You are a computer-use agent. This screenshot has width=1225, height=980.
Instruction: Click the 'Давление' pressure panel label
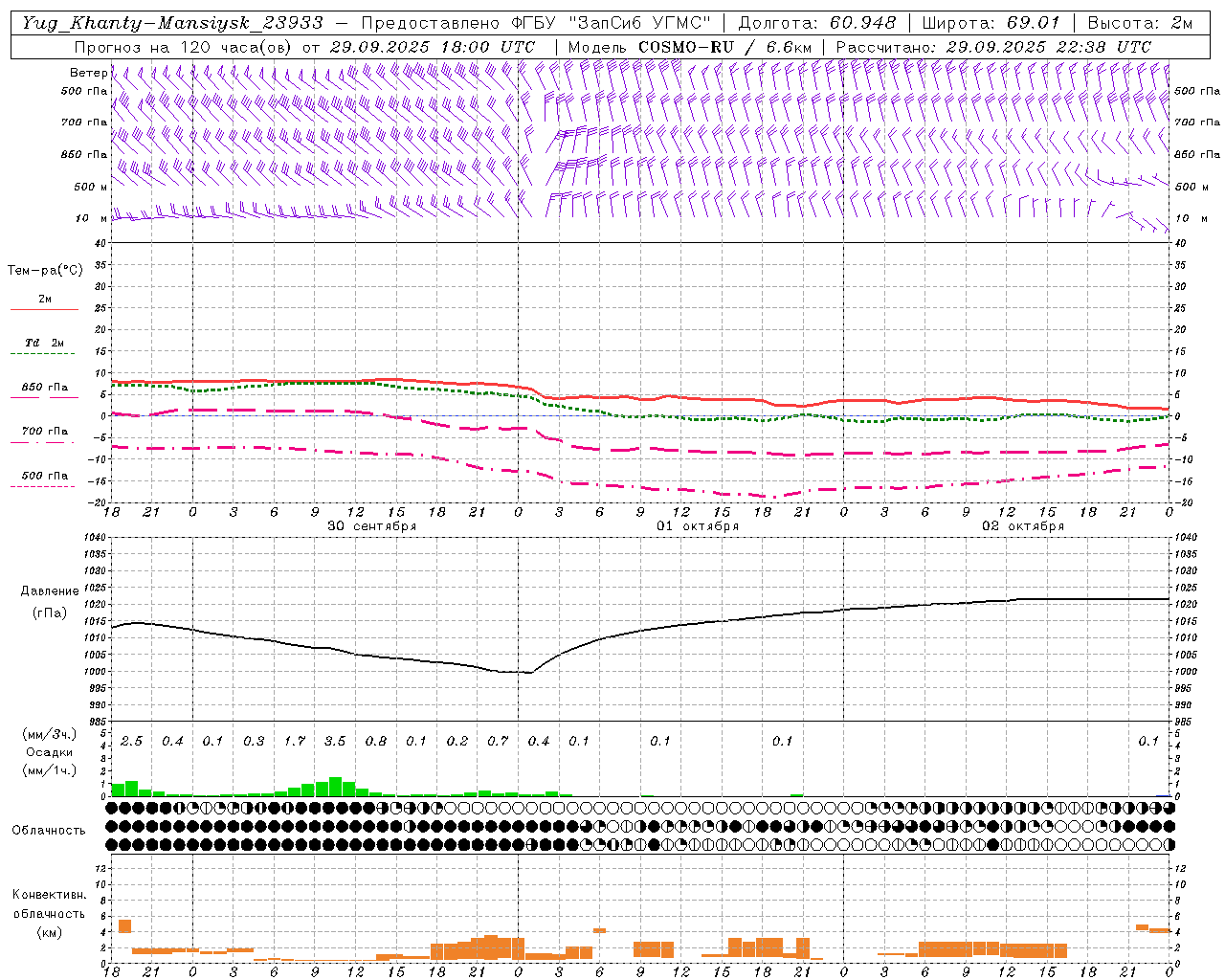pos(50,591)
